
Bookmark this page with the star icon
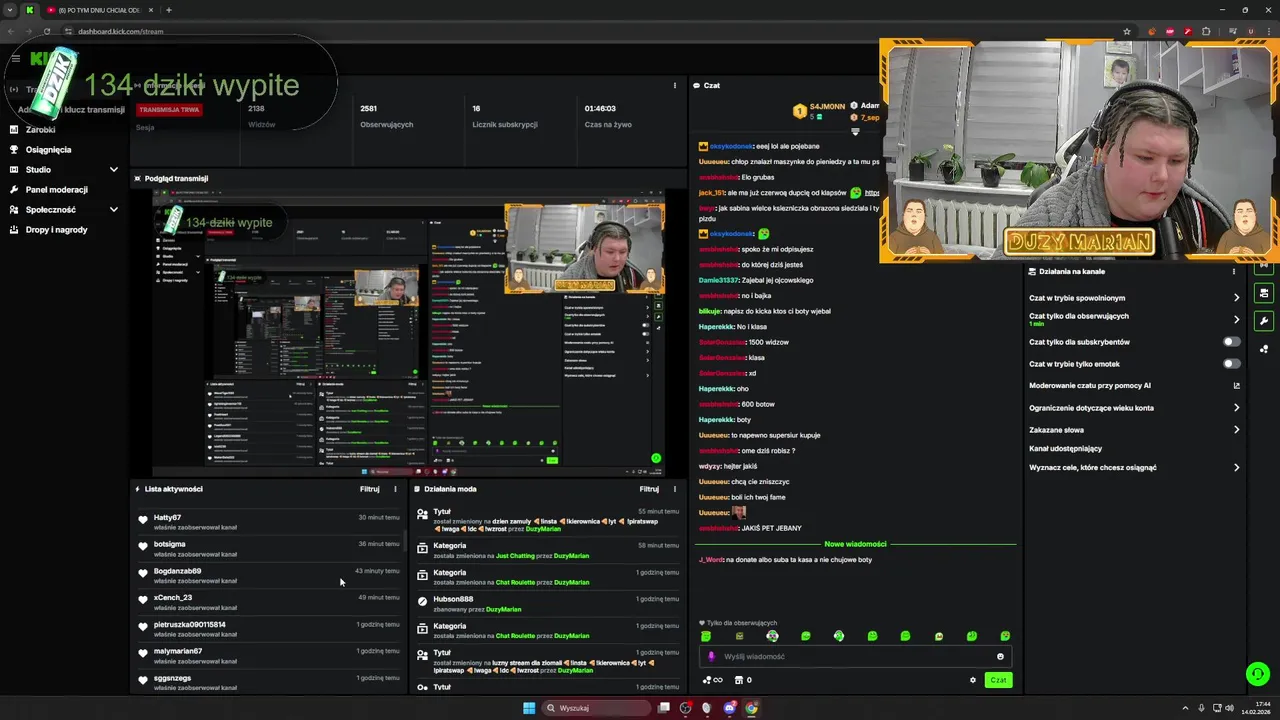coord(1127,31)
